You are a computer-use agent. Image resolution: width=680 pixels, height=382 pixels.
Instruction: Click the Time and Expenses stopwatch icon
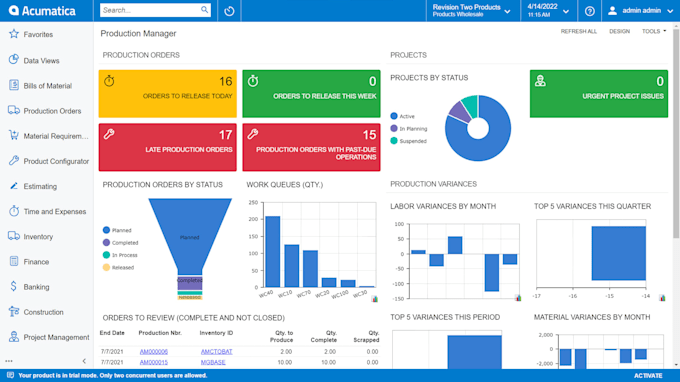tap(14, 211)
